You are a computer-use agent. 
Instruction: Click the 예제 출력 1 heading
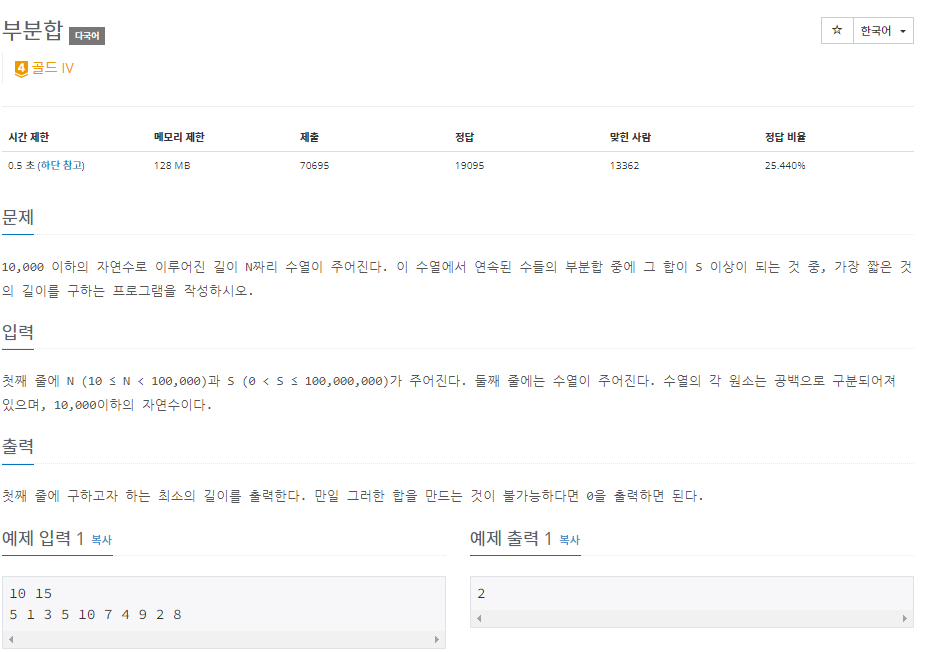coord(511,539)
